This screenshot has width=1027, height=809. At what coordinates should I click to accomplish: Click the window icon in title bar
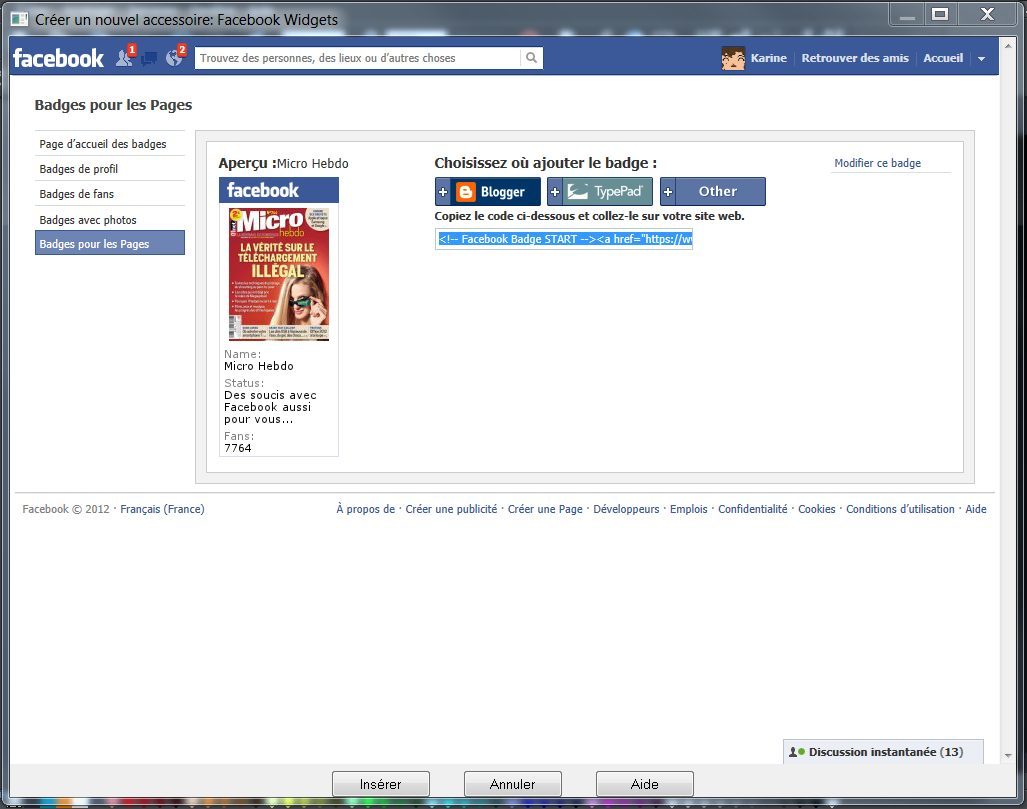[20, 19]
